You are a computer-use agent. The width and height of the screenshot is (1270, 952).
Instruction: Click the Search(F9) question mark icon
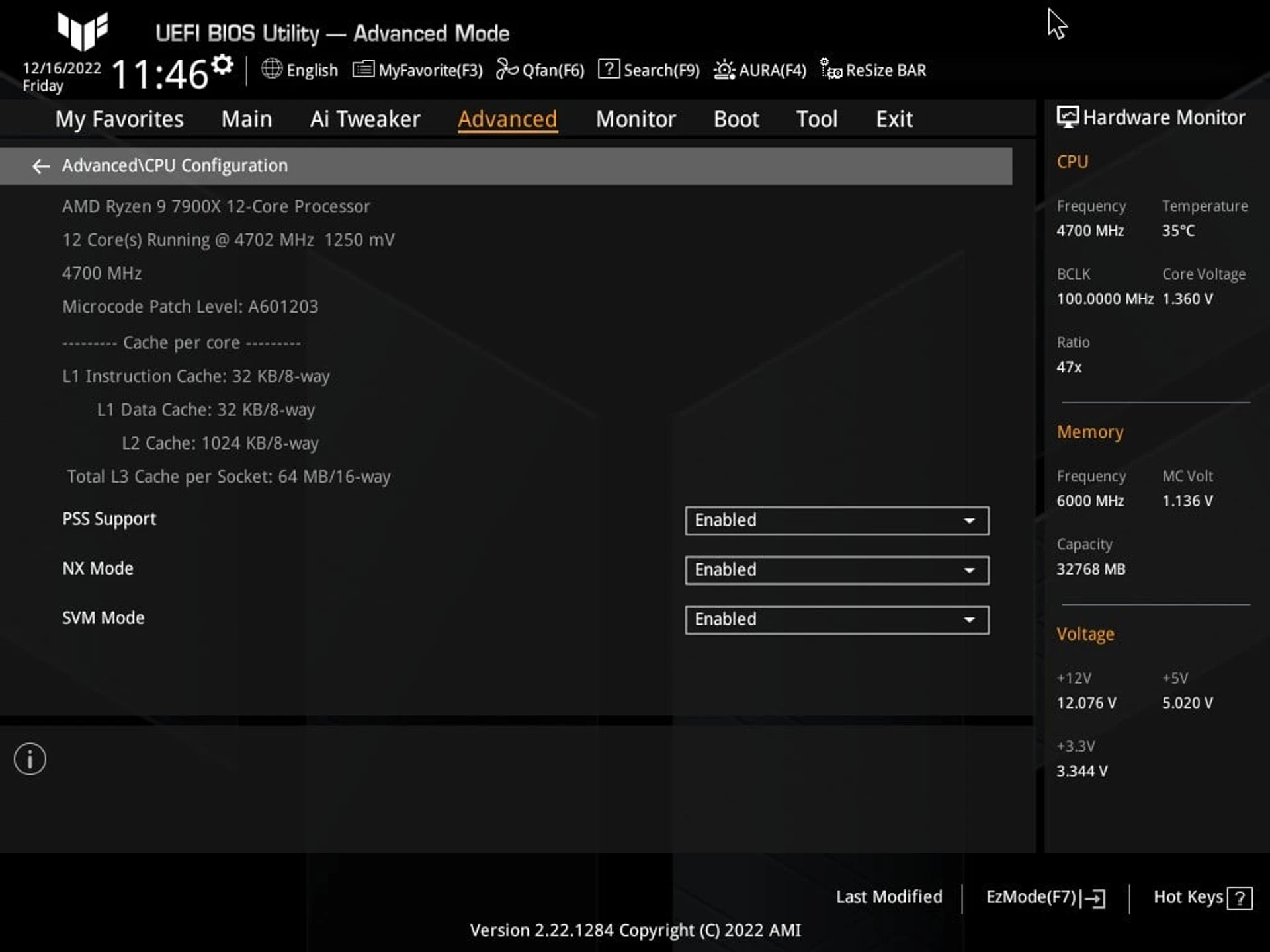click(609, 69)
